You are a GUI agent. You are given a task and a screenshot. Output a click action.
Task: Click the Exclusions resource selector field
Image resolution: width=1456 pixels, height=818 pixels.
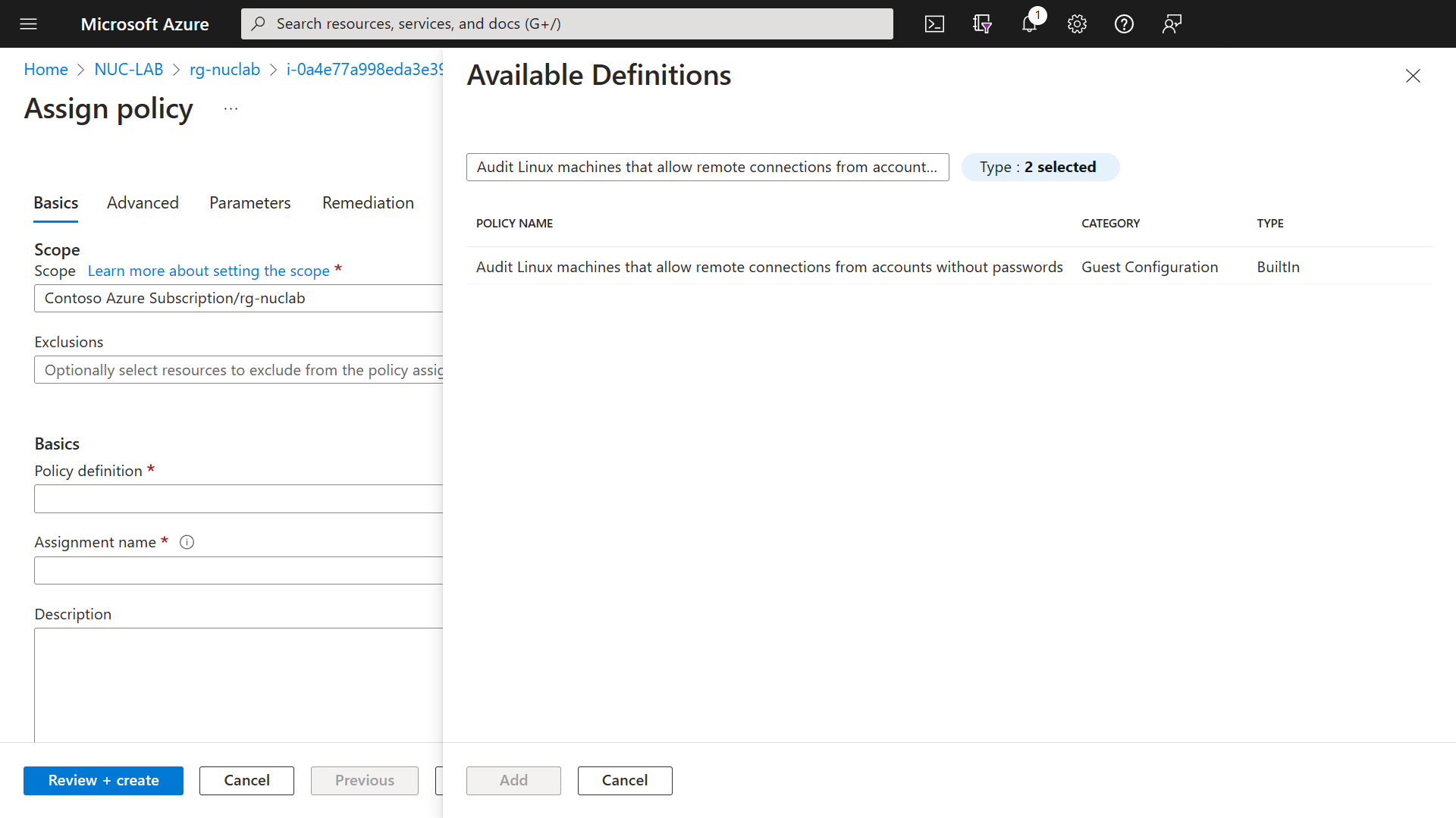click(x=240, y=370)
